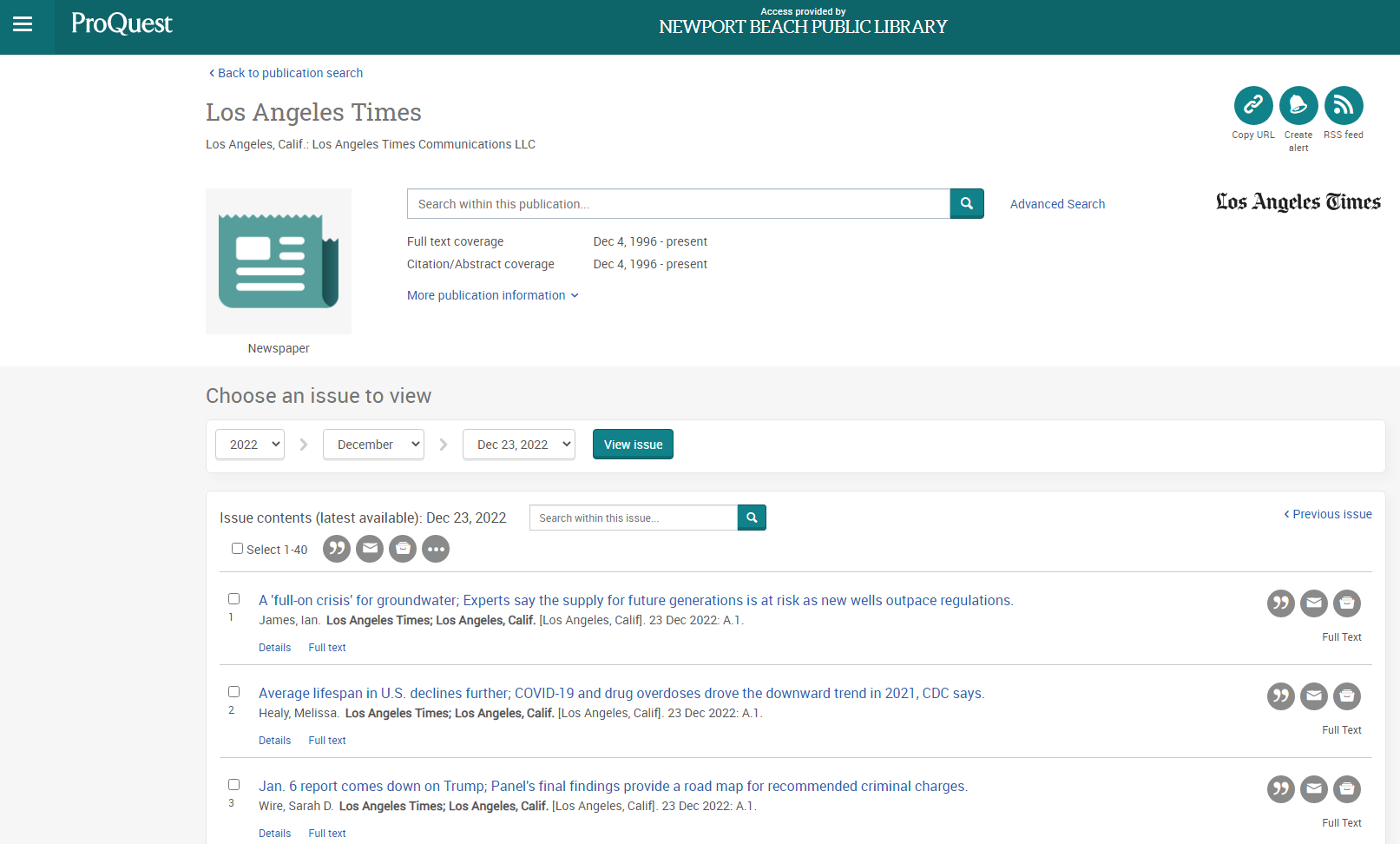Screen dimensions: 1400x844
Task: Click the Los Angeles Times page heading
Action: coord(313,112)
